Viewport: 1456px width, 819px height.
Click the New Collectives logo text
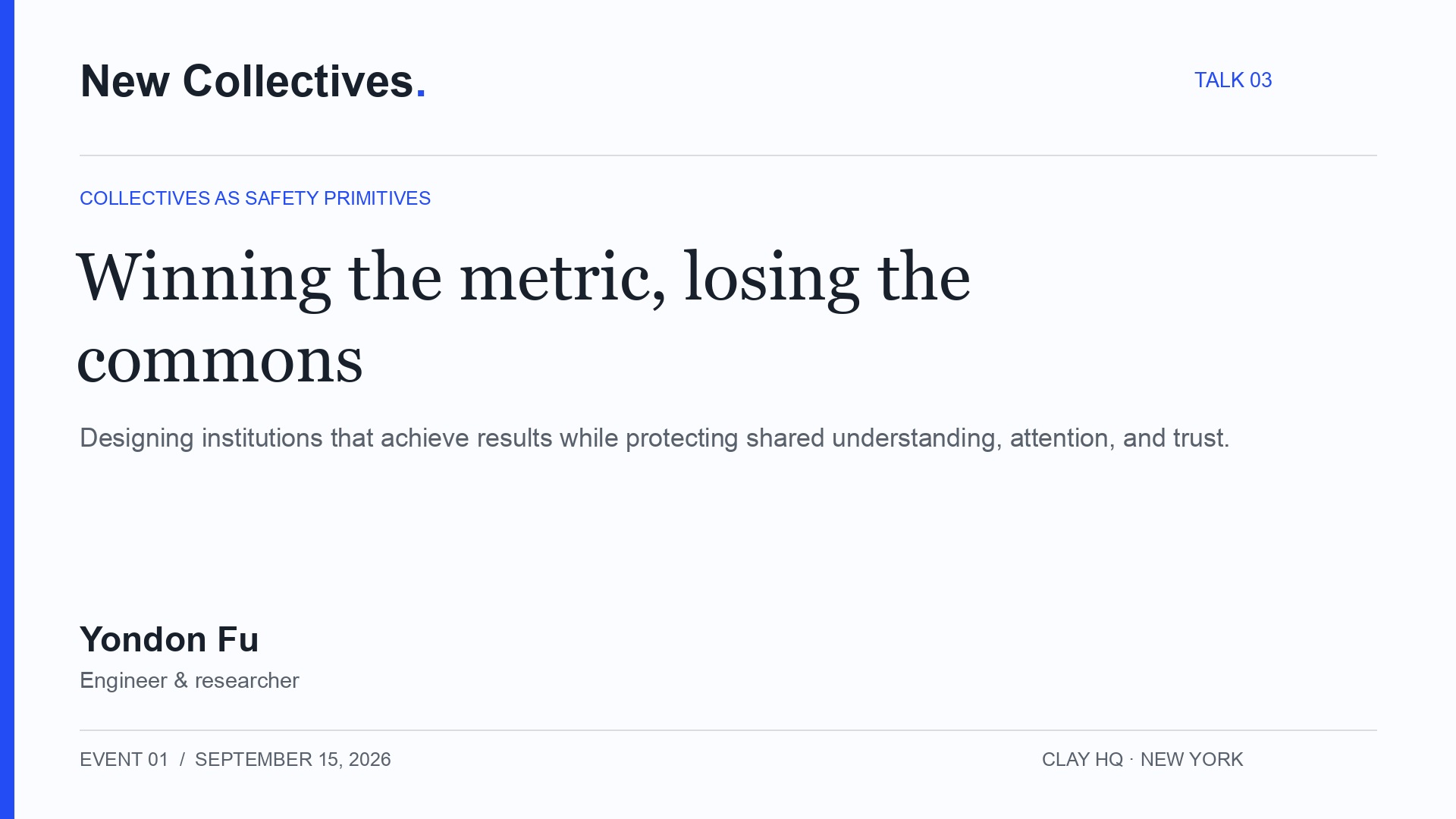pyautogui.click(x=253, y=81)
